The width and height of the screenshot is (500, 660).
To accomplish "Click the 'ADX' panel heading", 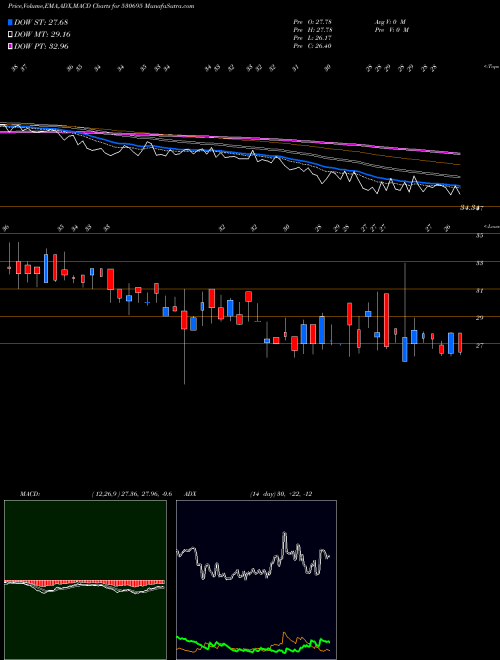I will pos(190,494).
